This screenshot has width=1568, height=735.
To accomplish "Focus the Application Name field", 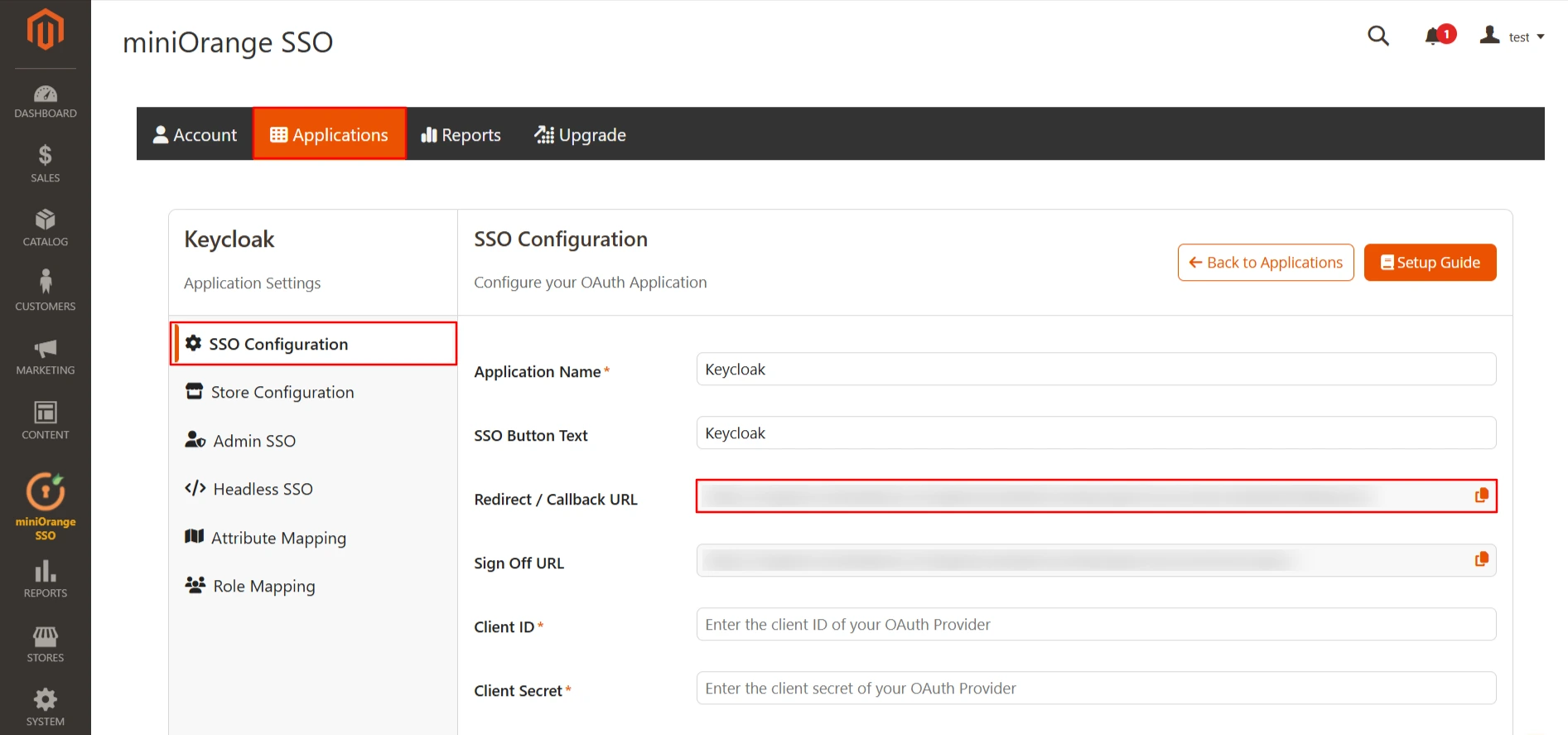I will click(x=1096, y=369).
